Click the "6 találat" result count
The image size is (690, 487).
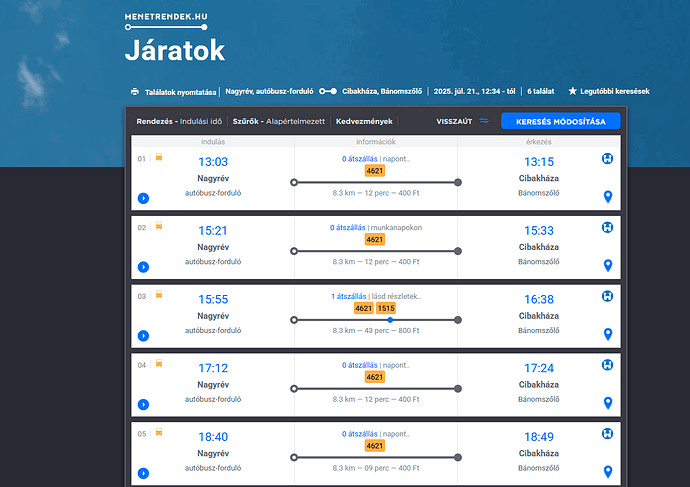click(x=541, y=91)
